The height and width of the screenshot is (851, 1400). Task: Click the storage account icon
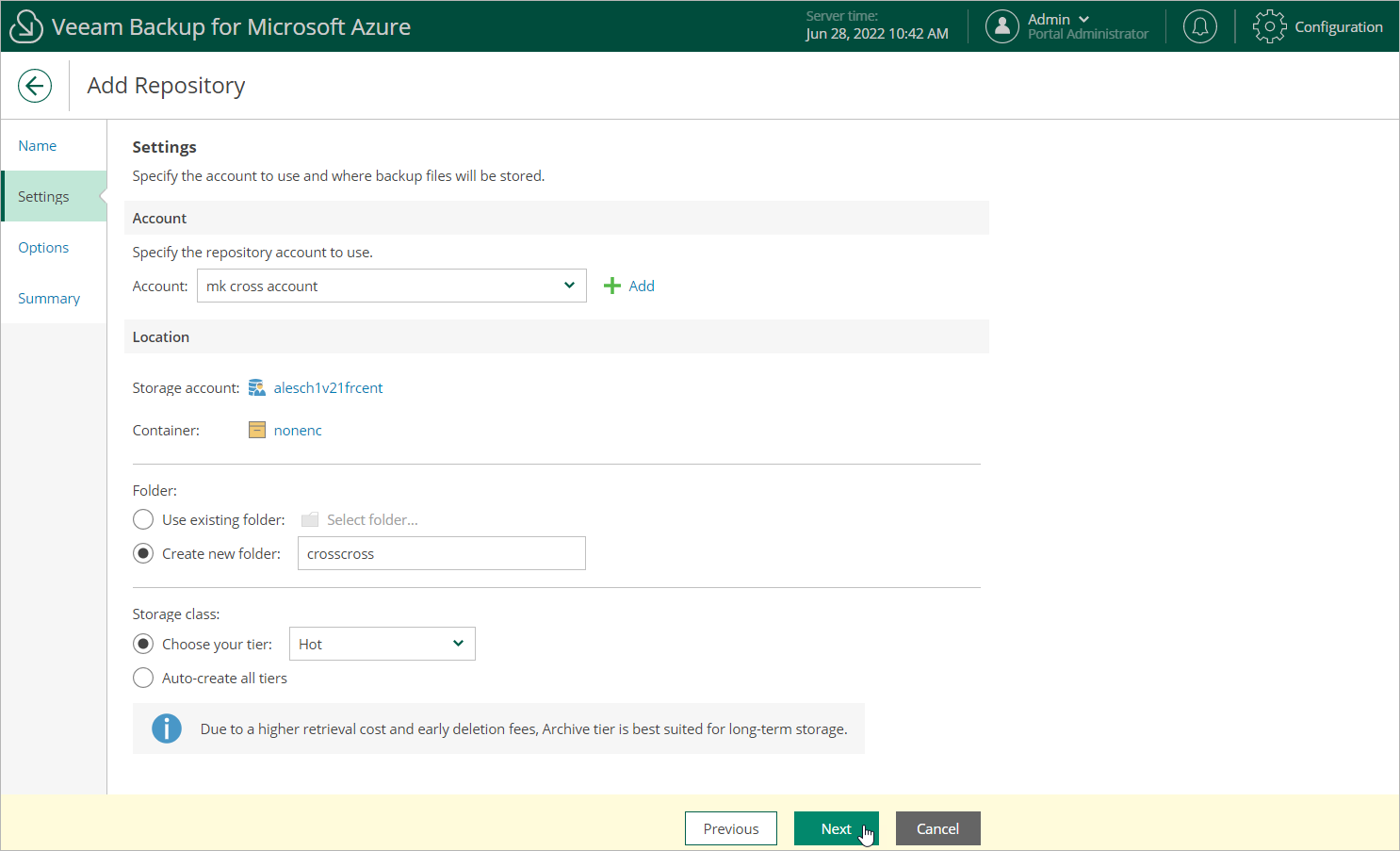click(256, 387)
